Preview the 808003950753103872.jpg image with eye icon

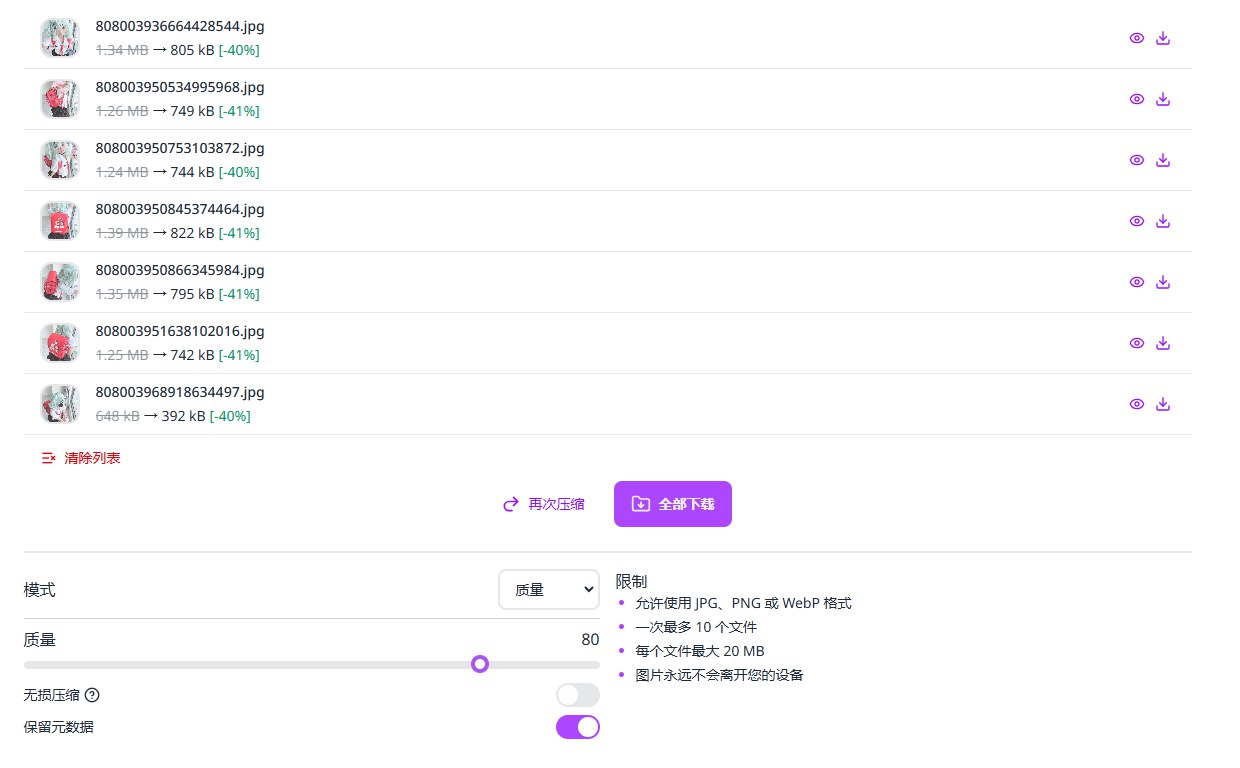click(x=1136, y=160)
